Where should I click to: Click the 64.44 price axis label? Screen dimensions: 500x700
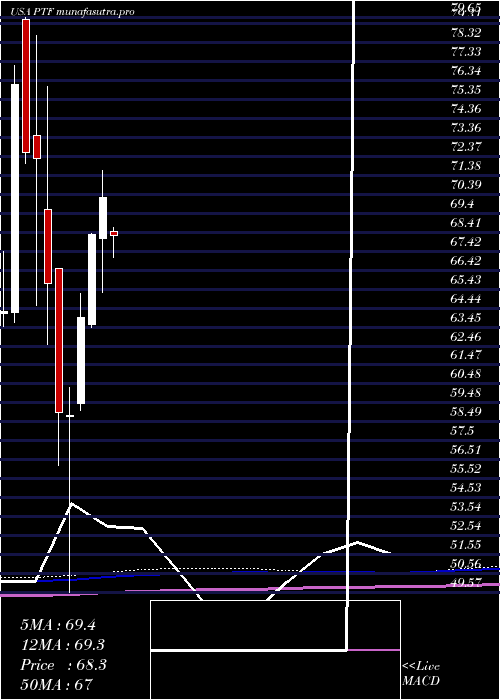[466, 298]
